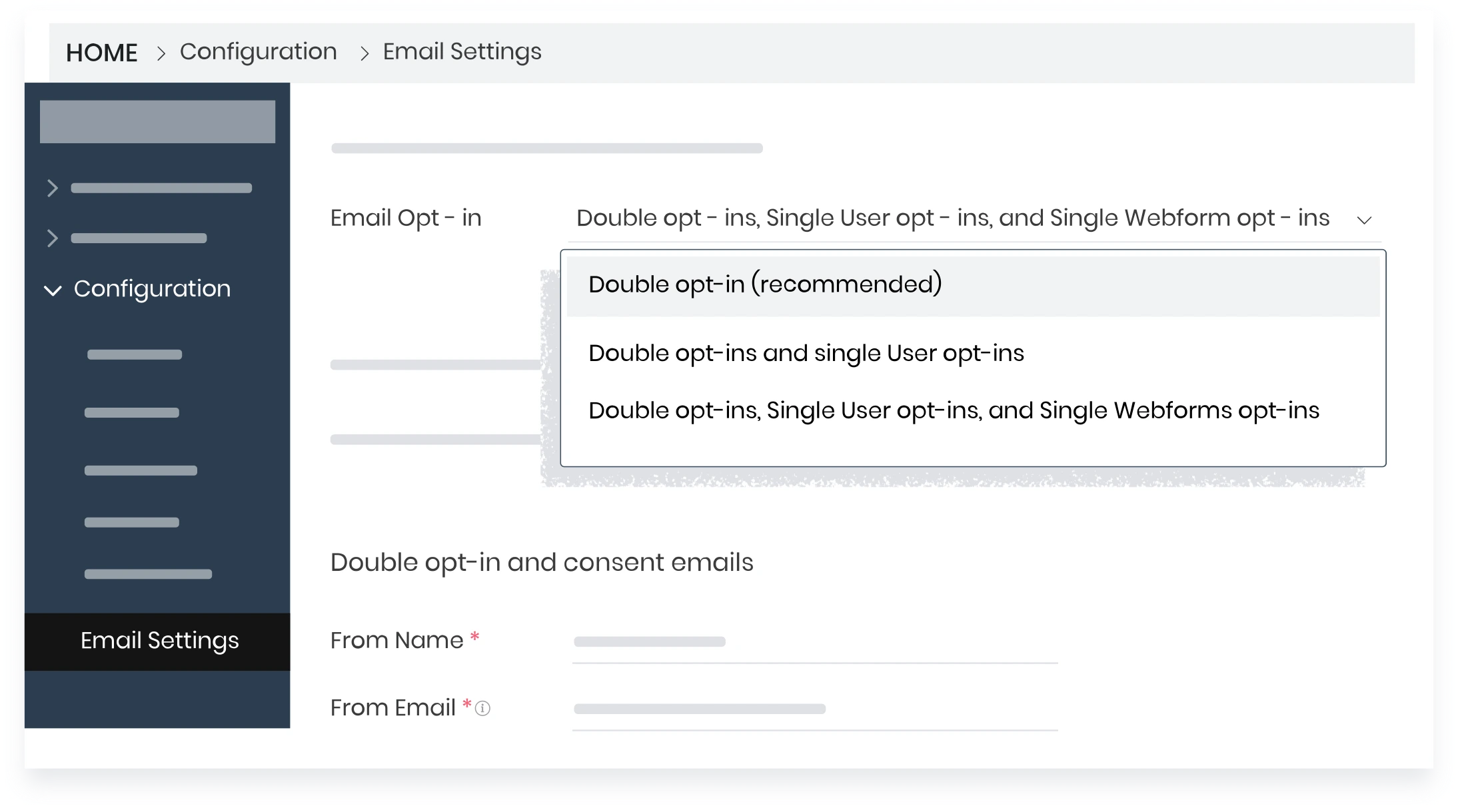
Task: Navigate to HOME via breadcrumb
Action: pyautogui.click(x=101, y=51)
